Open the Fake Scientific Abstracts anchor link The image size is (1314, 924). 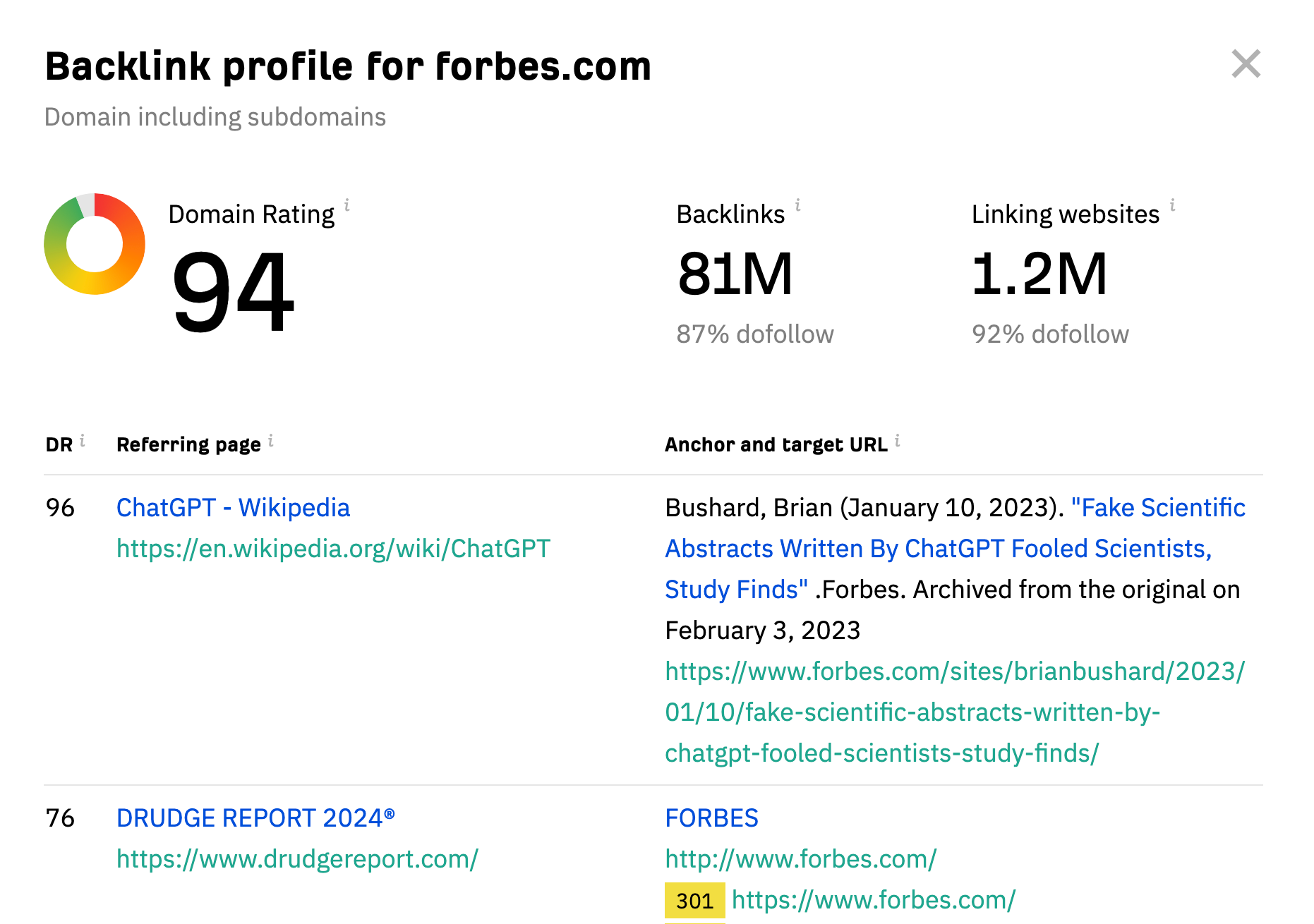point(938,549)
